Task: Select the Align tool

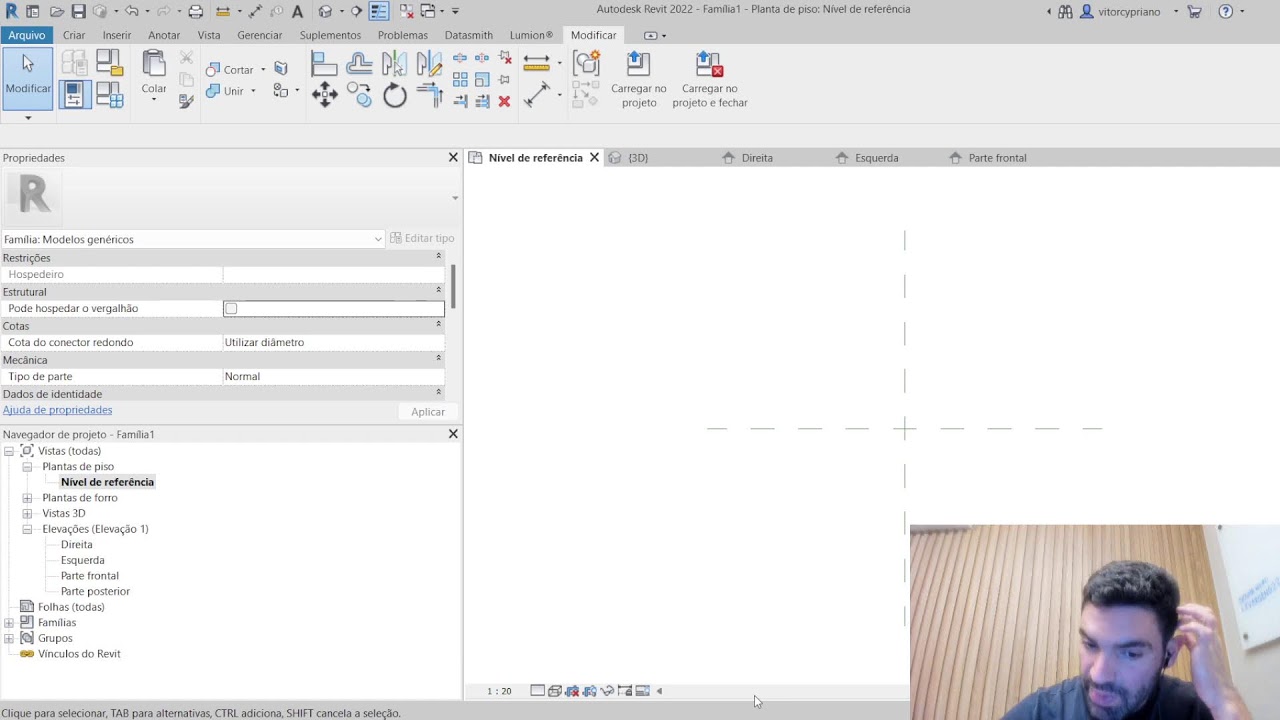Action: (324, 64)
